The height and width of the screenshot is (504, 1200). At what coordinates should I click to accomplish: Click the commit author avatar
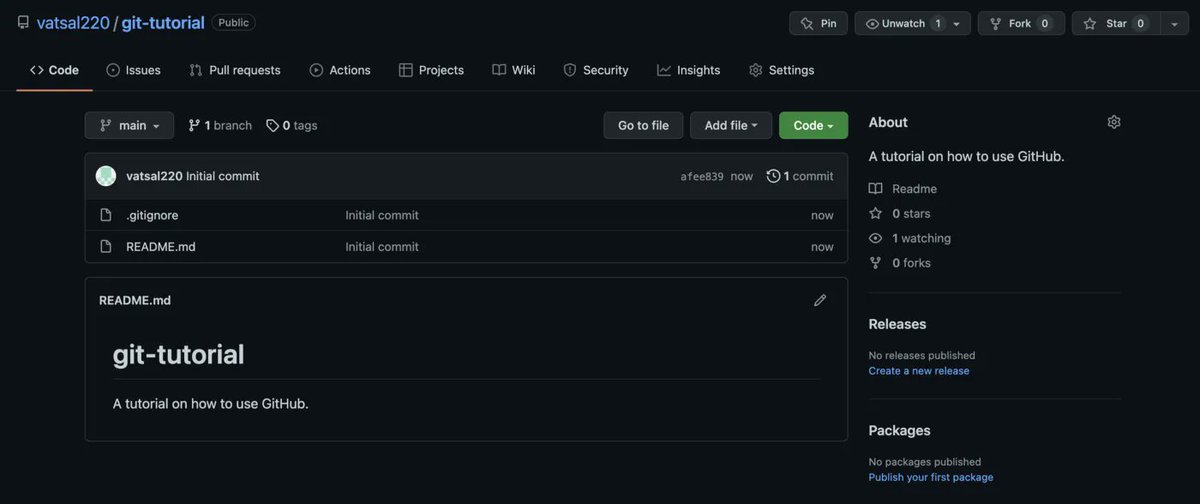(x=106, y=176)
